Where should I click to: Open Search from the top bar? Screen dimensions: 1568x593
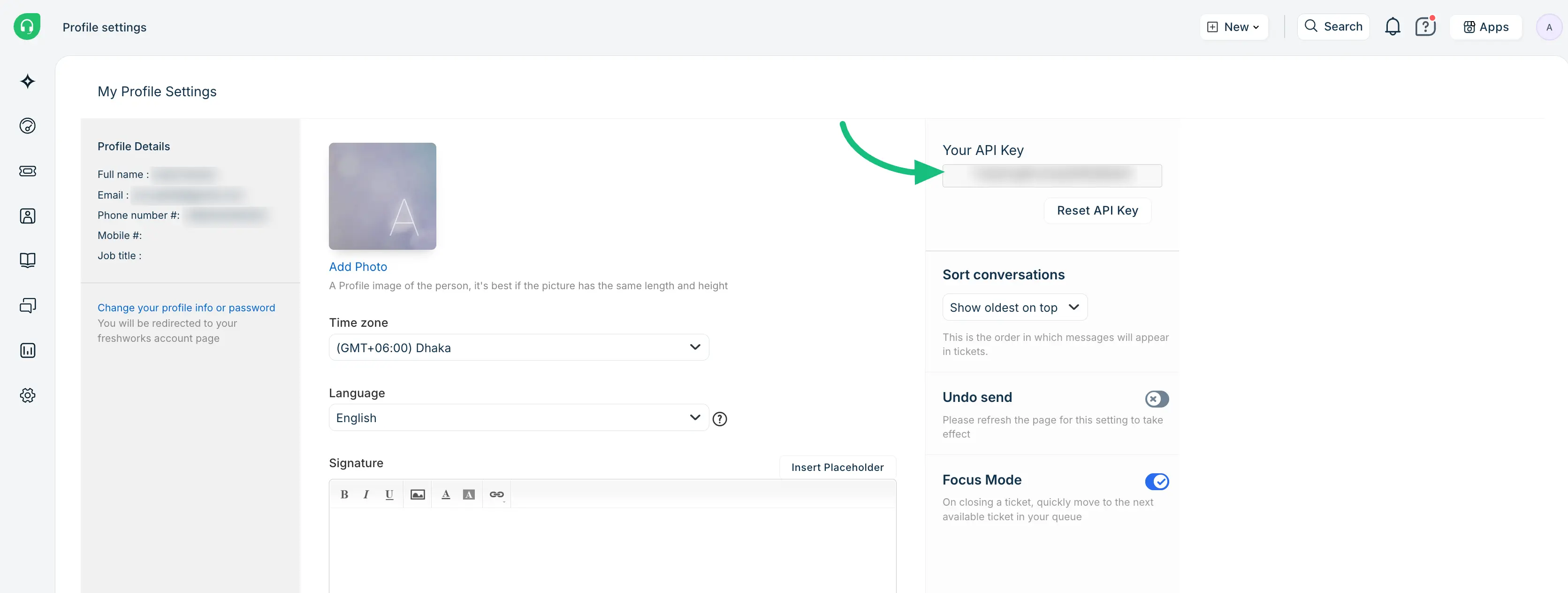pos(1333,26)
